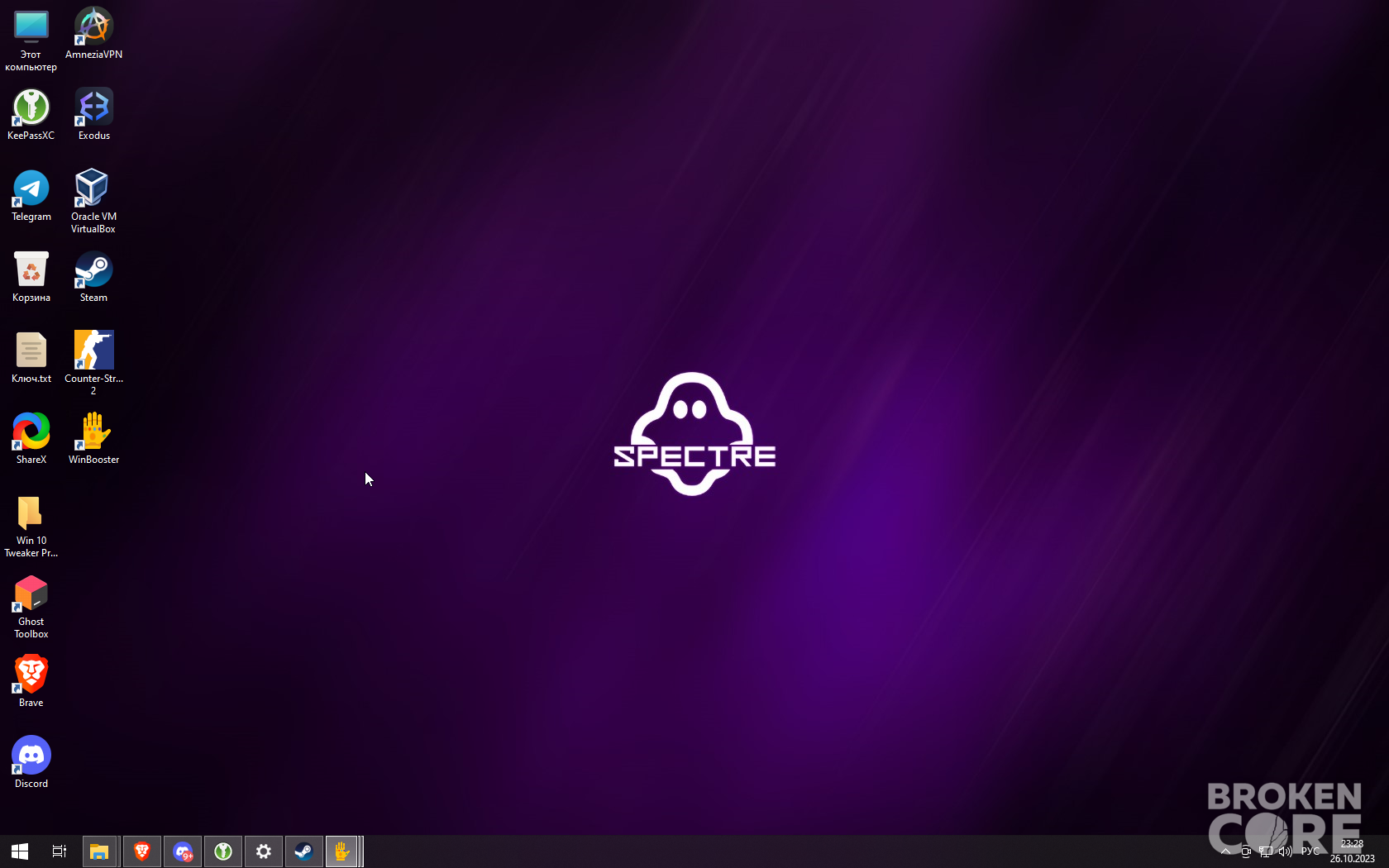Open the volume speaker tray control
Viewport: 1389px width, 868px height.
tap(1286, 851)
